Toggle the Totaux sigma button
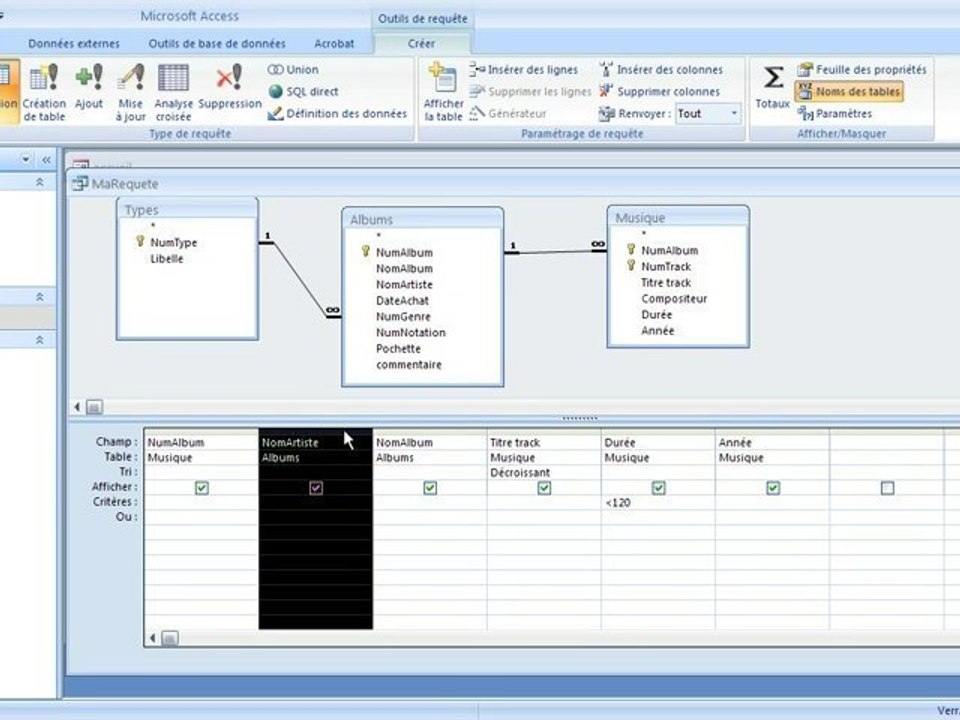The height and width of the screenshot is (720, 960). pyautogui.click(x=772, y=87)
